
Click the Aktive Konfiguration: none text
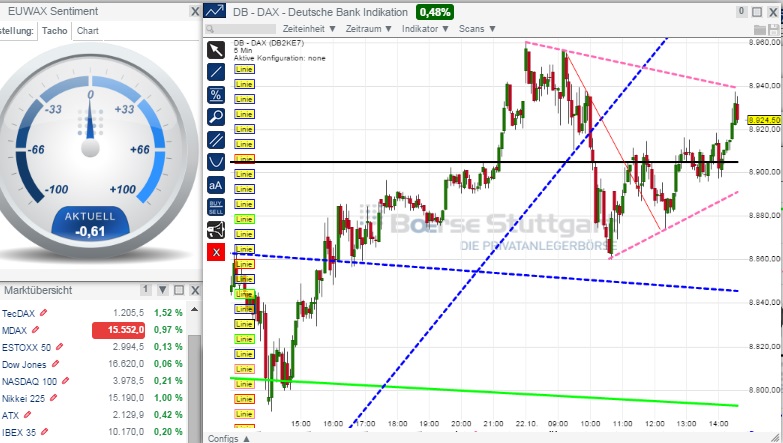coord(280,58)
